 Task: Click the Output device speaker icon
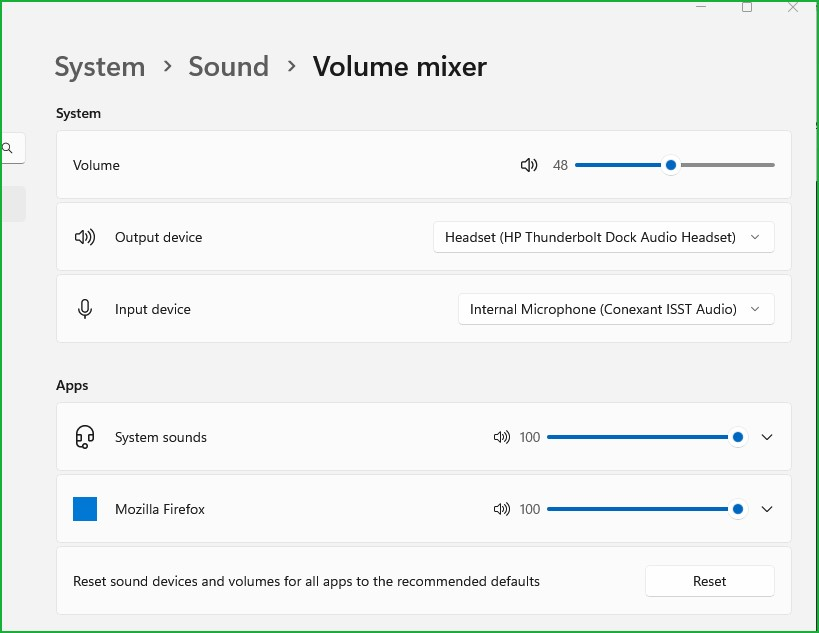click(x=85, y=237)
